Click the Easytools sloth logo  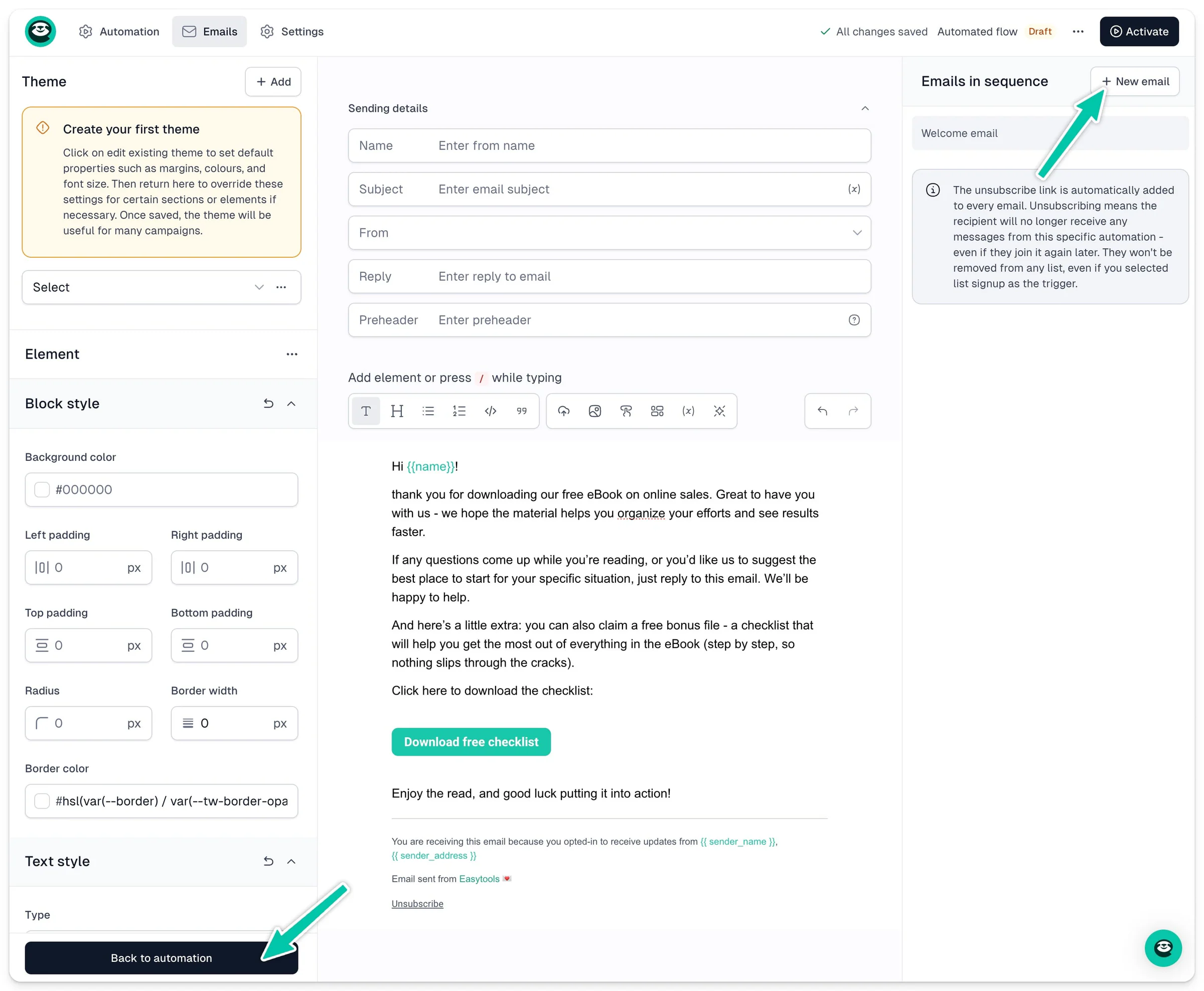pos(40,32)
